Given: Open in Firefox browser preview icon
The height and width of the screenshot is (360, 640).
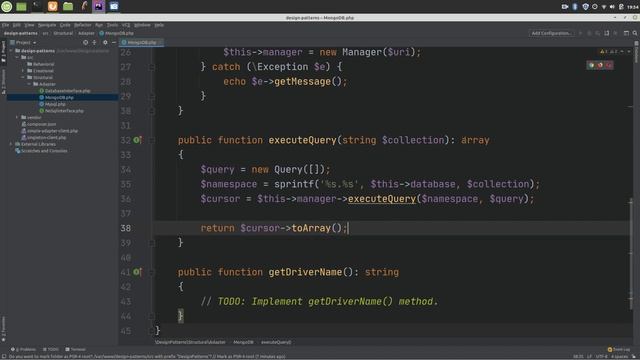Looking at the screenshot, I should click(600, 65).
